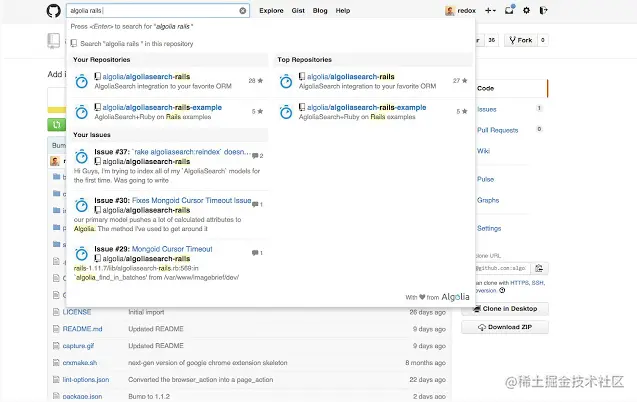Open the README.md file
This screenshot has width=637, height=402.
[82, 329]
